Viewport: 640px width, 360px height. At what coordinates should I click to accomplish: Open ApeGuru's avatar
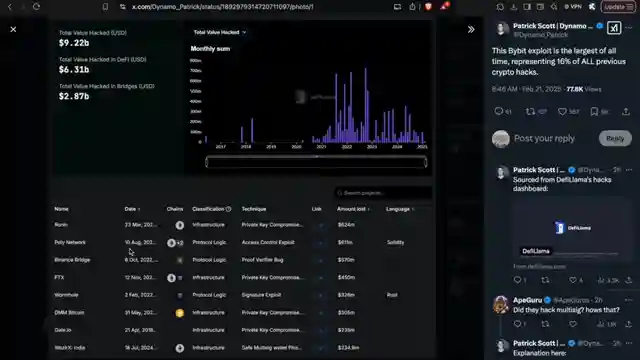501,304
